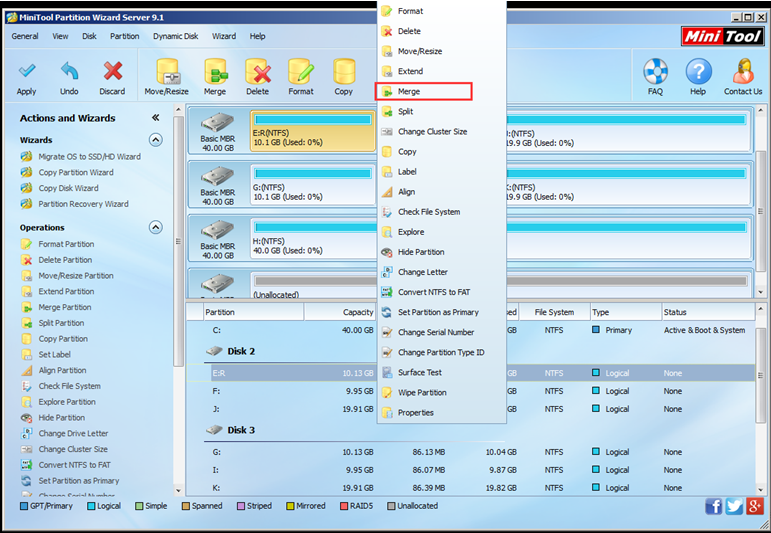Click the Delete toolbar icon
The image size is (771, 533).
coord(258,72)
